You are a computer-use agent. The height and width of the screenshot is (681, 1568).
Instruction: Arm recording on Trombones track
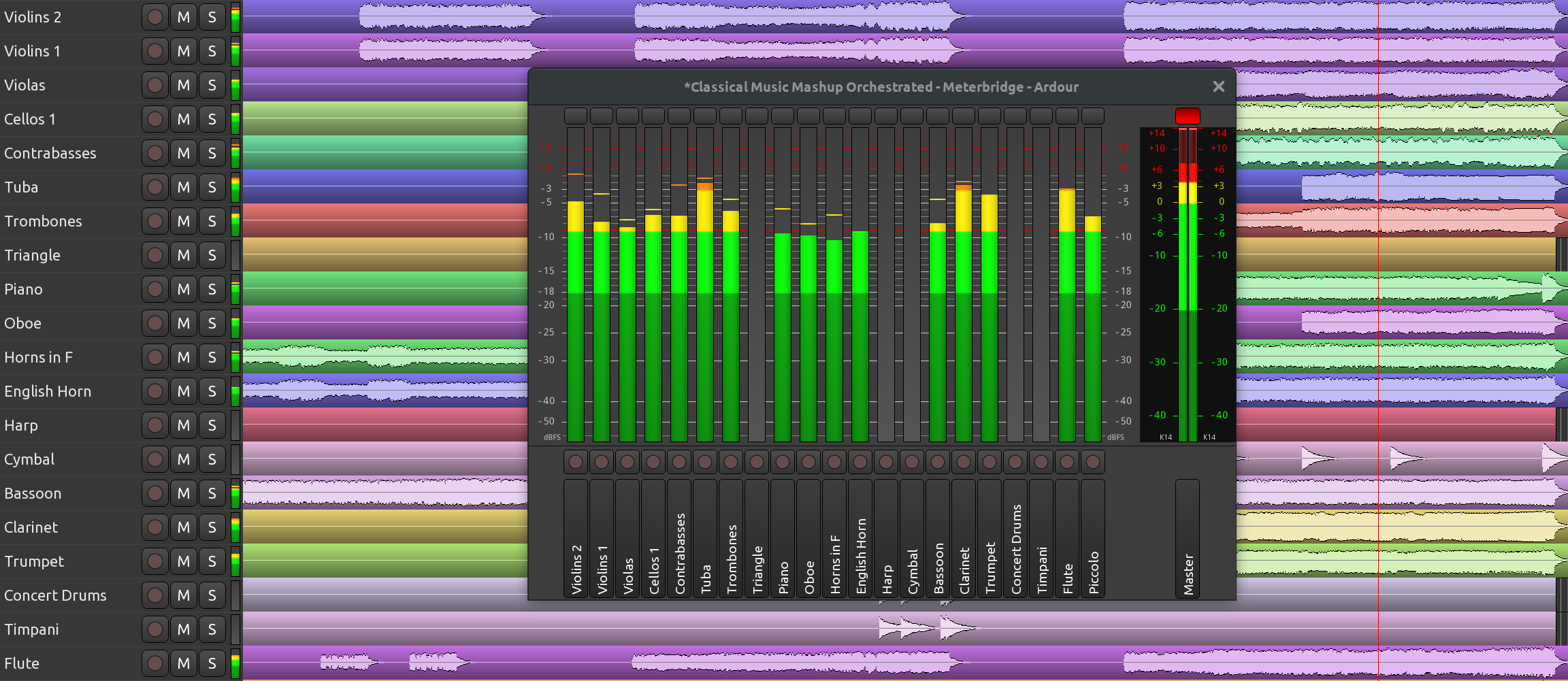click(x=155, y=221)
